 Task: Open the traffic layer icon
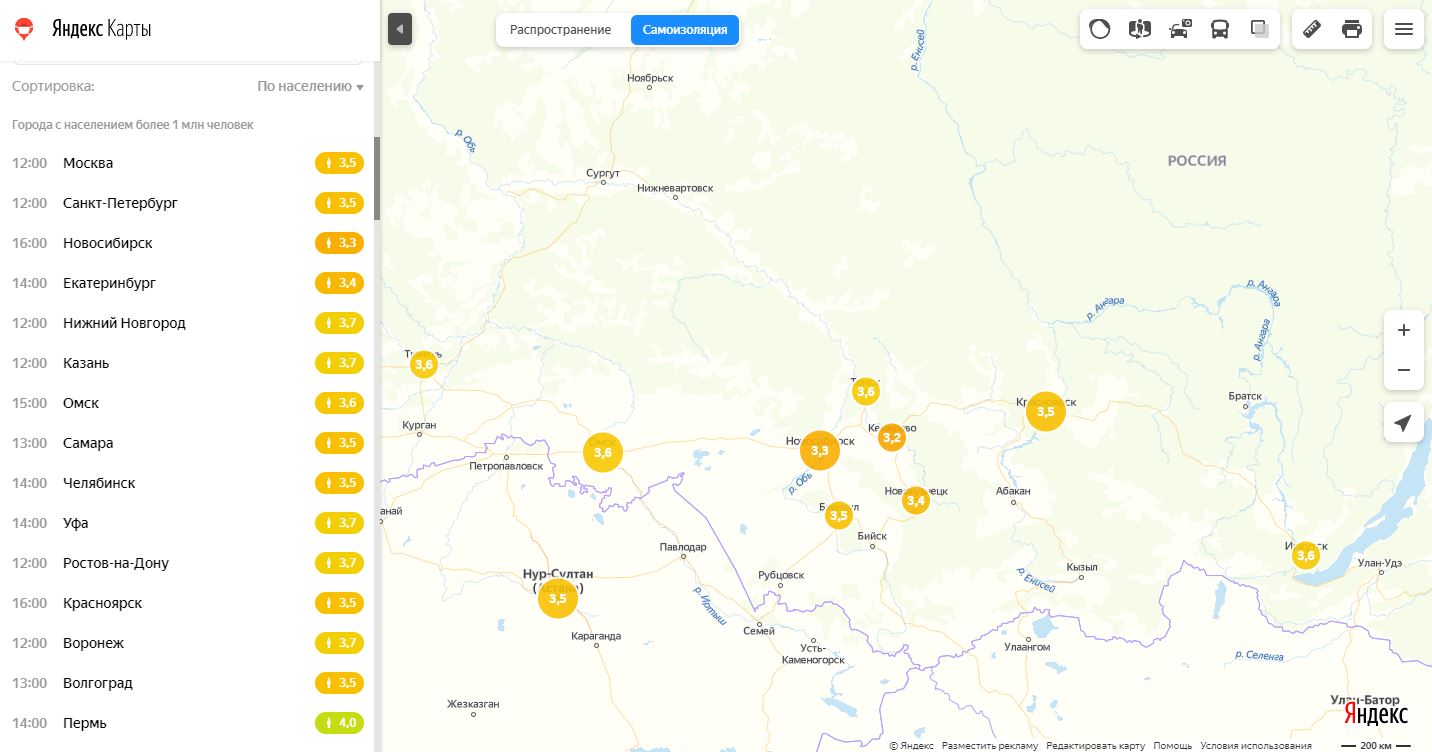[x=1100, y=29]
